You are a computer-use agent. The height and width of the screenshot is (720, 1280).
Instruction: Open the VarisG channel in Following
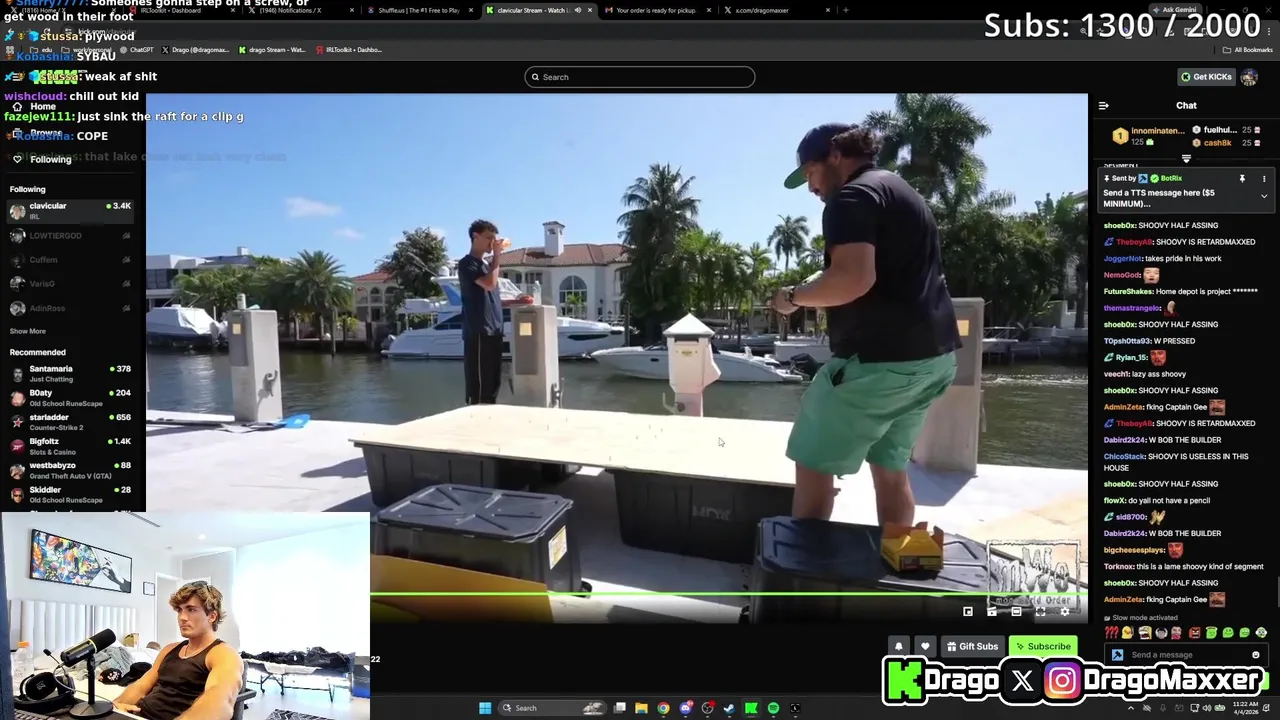70,284
